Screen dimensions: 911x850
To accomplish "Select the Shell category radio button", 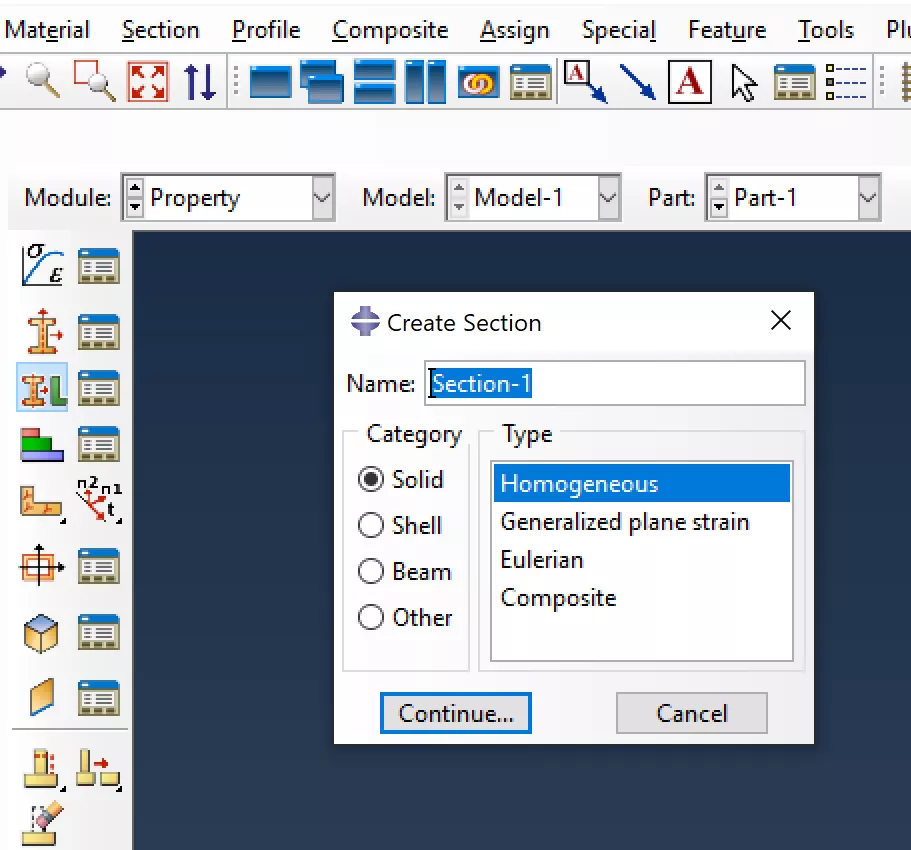I will pos(371,525).
